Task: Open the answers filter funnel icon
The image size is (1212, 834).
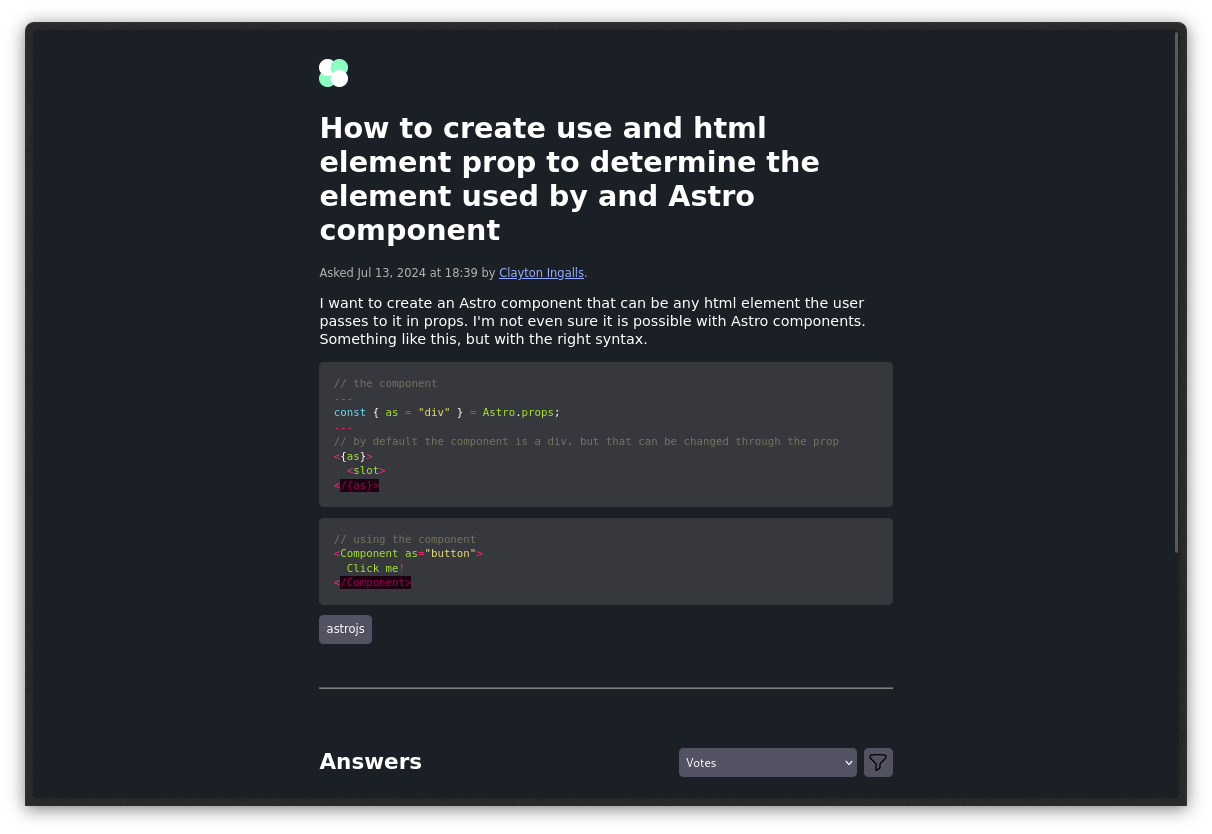Action: pos(878,763)
